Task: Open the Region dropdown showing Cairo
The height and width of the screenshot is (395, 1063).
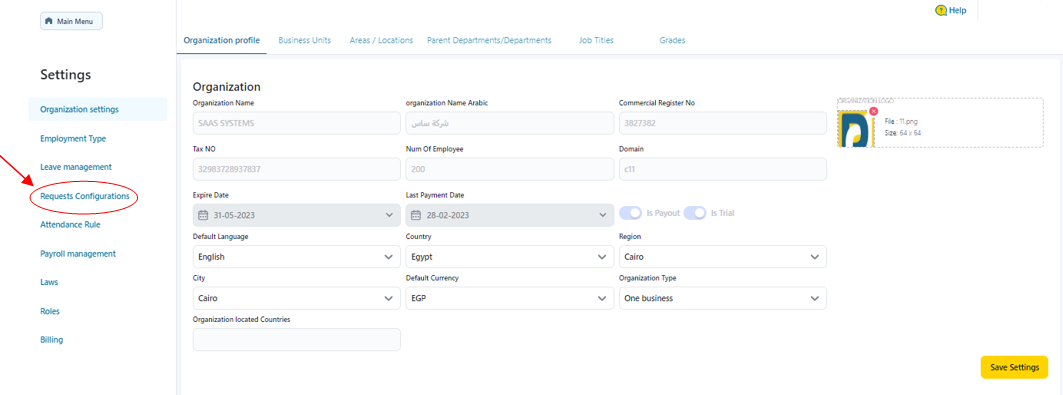Action: (723, 257)
